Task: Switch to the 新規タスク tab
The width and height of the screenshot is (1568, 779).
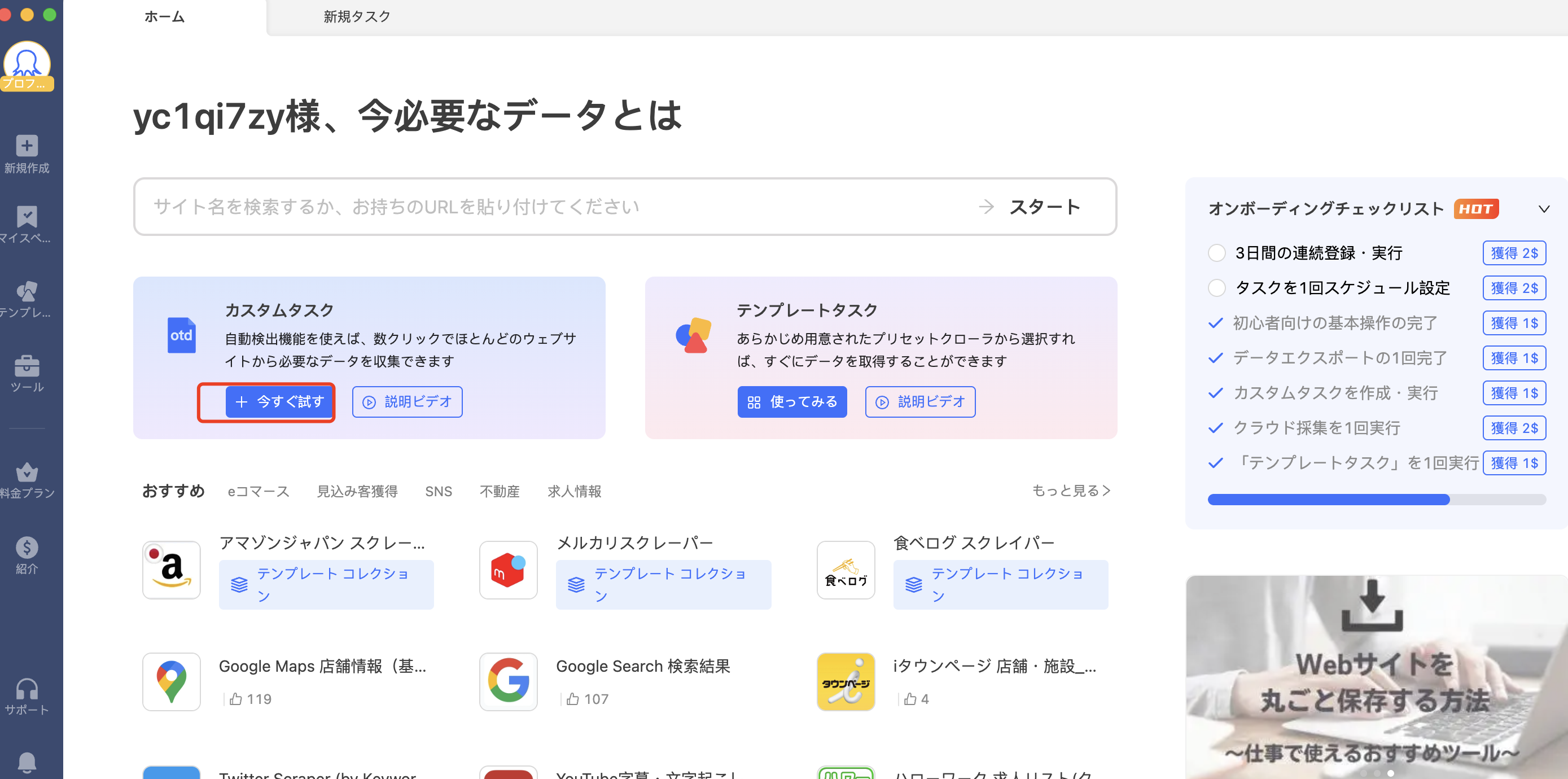Action: (x=357, y=17)
